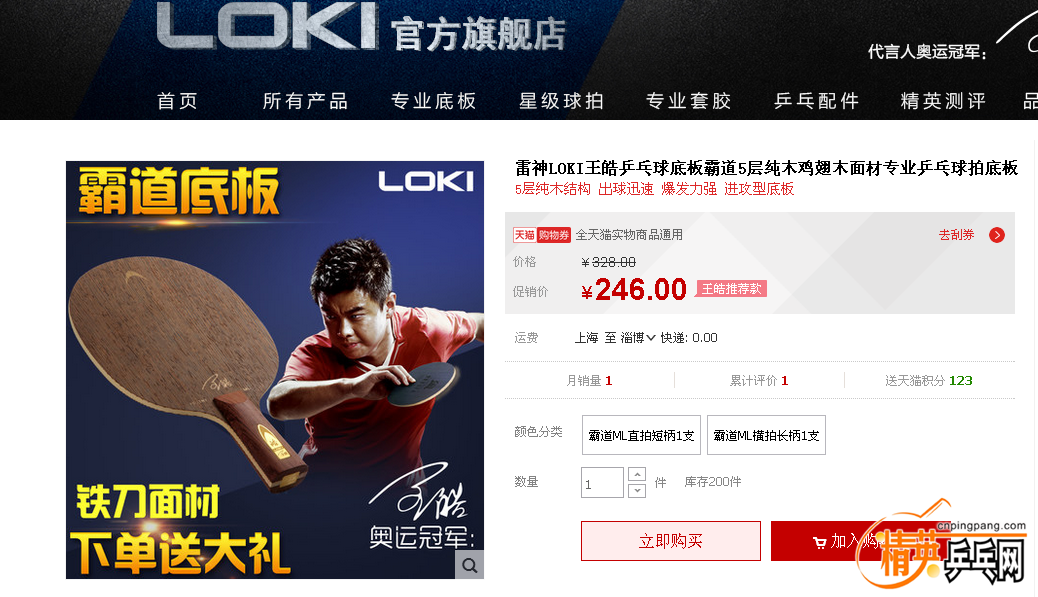Click the LOKI logo in header

(x=267, y=26)
